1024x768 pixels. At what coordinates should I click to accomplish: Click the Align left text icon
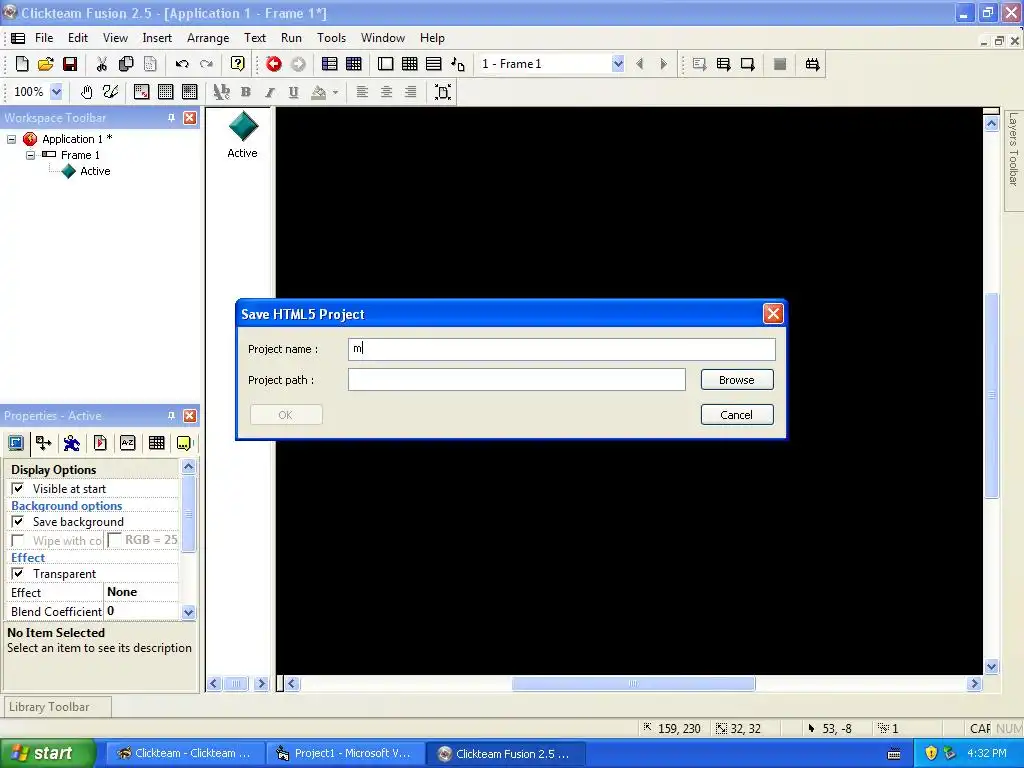362,92
